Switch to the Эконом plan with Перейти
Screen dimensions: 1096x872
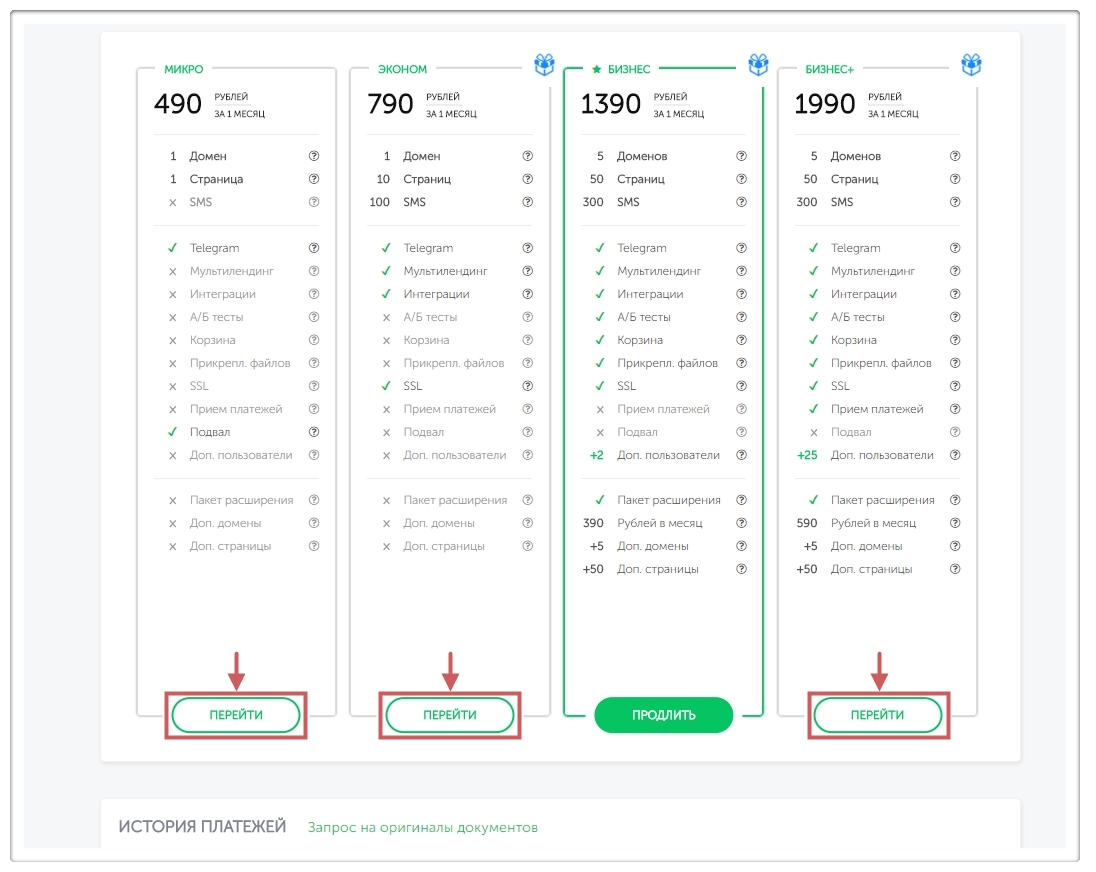(450, 715)
